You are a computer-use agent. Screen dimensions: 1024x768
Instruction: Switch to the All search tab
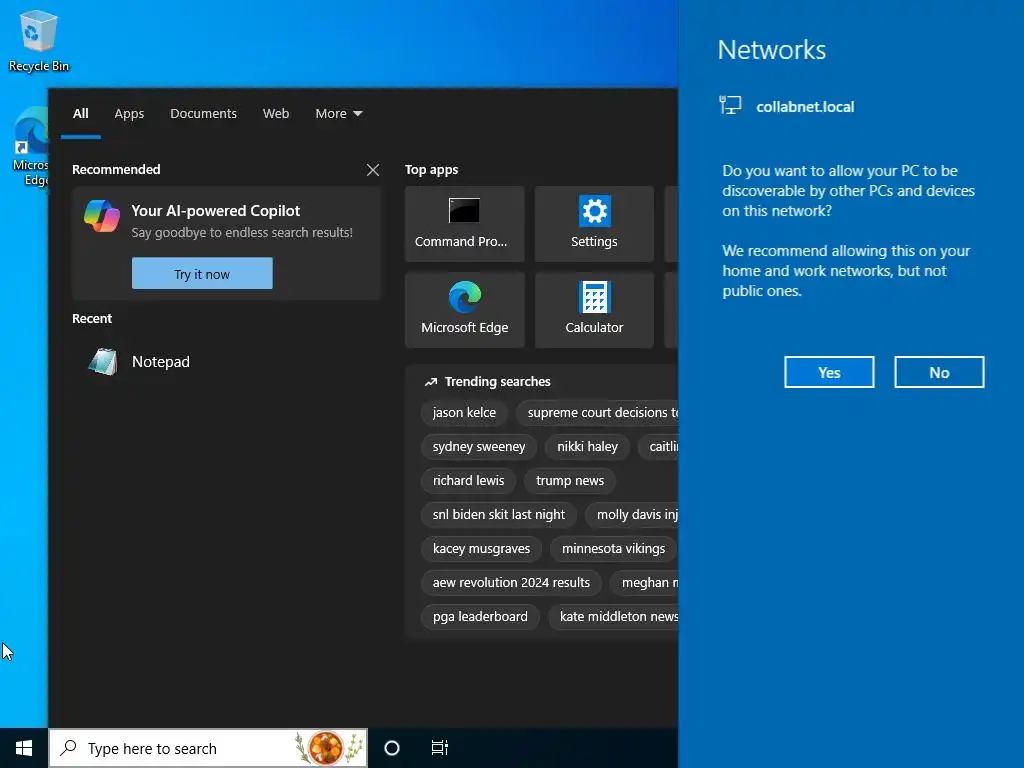[80, 114]
